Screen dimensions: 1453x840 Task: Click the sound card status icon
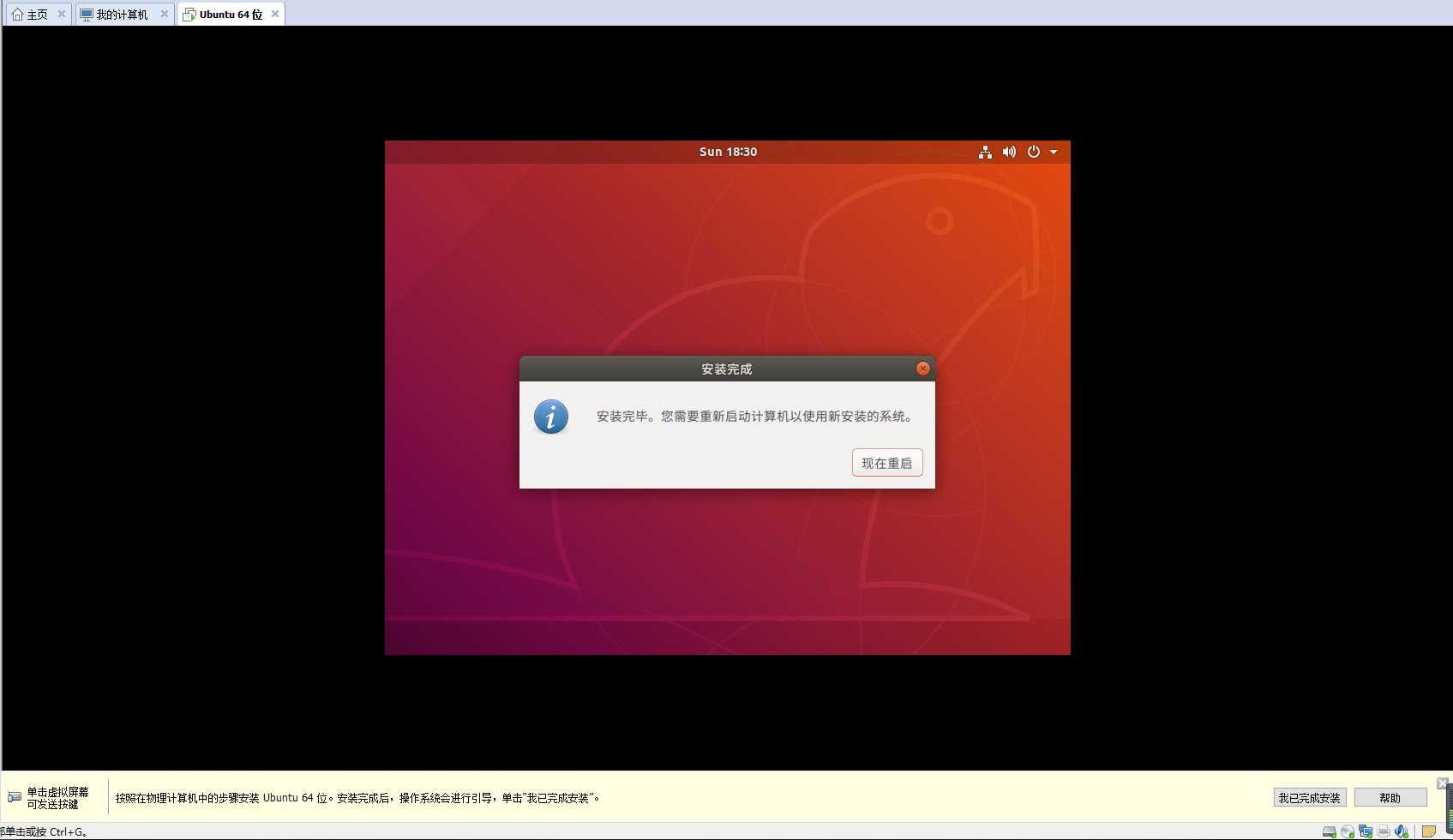pyautogui.click(x=1402, y=831)
